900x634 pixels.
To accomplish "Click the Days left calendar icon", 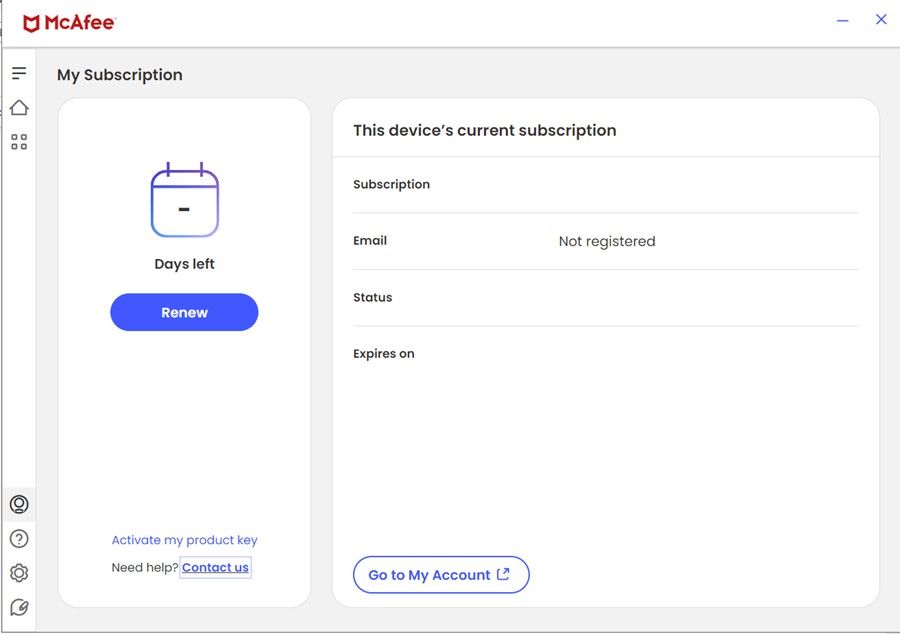I will [x=184, y=201].
